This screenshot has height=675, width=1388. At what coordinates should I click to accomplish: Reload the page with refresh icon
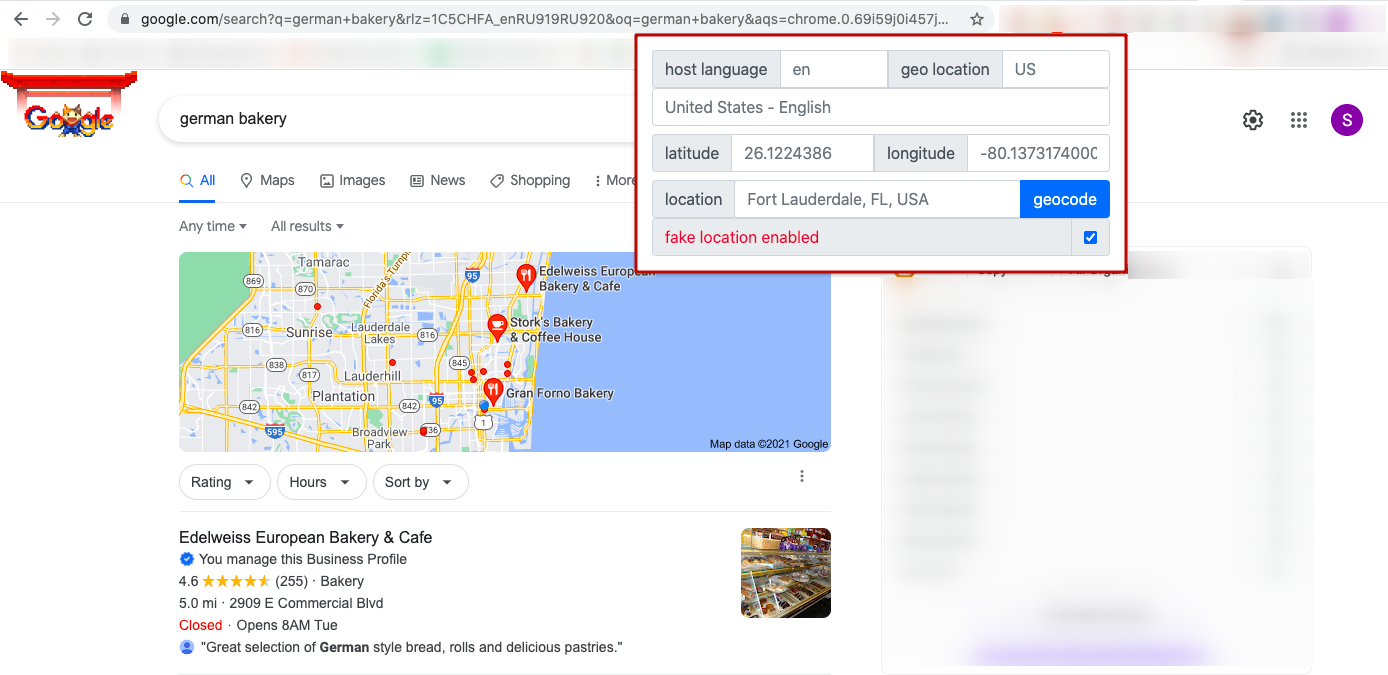pos(85,19)
